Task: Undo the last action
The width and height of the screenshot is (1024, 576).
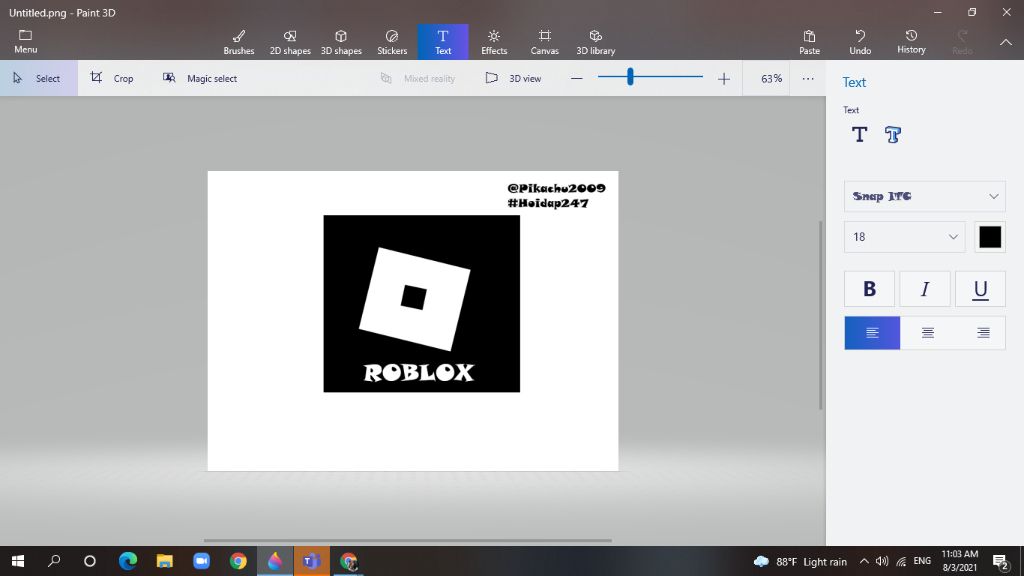Action: 860,42
